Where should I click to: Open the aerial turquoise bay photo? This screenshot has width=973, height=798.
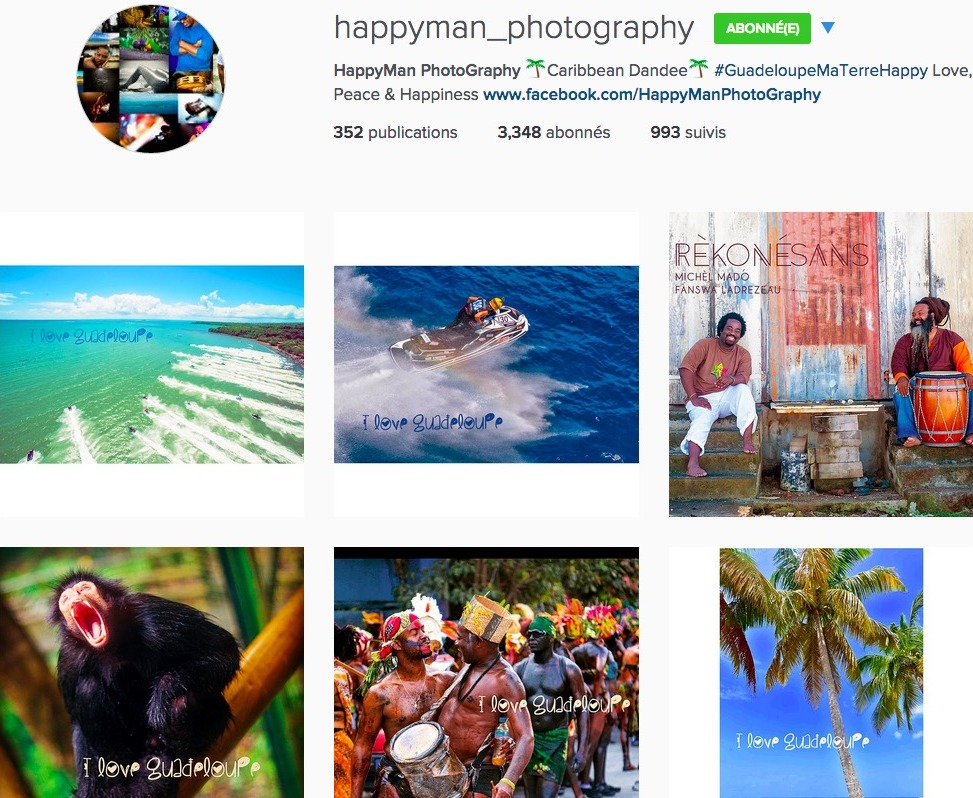(x=152, y=364)
